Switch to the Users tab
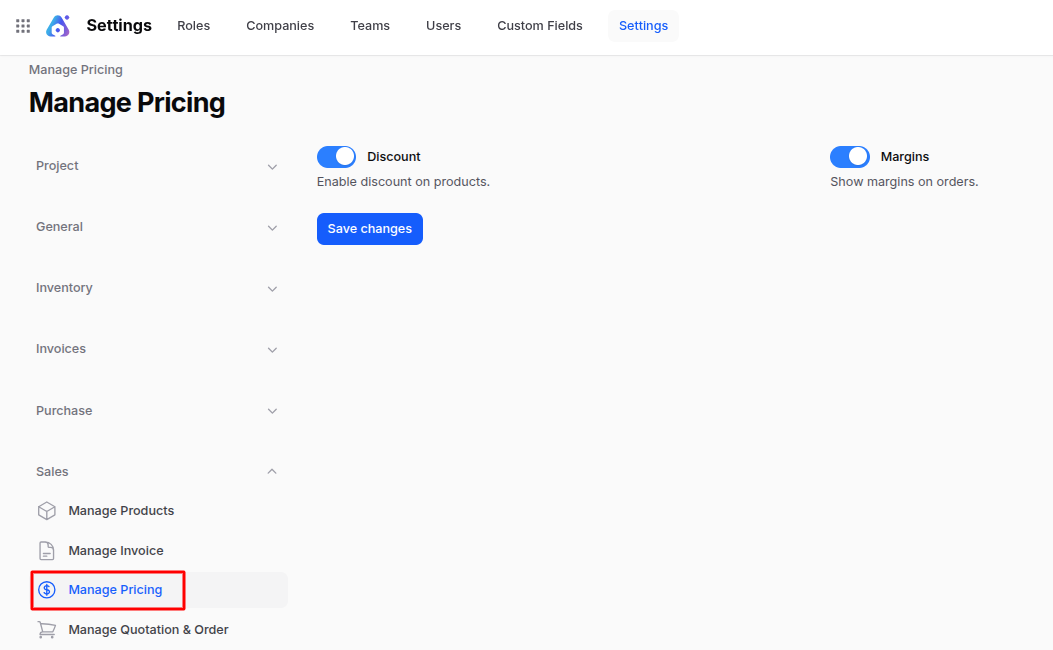 pos(443,26)
